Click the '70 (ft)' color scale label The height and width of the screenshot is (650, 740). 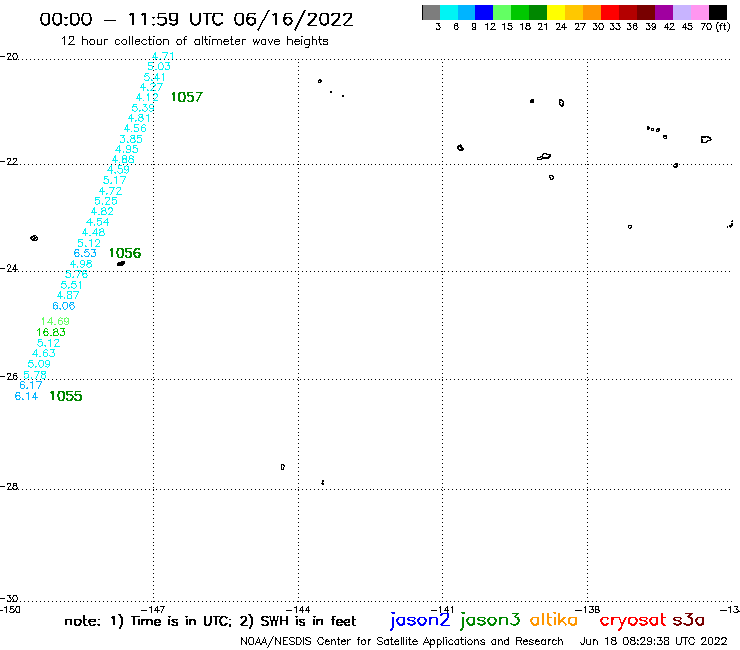click(715, 27)
